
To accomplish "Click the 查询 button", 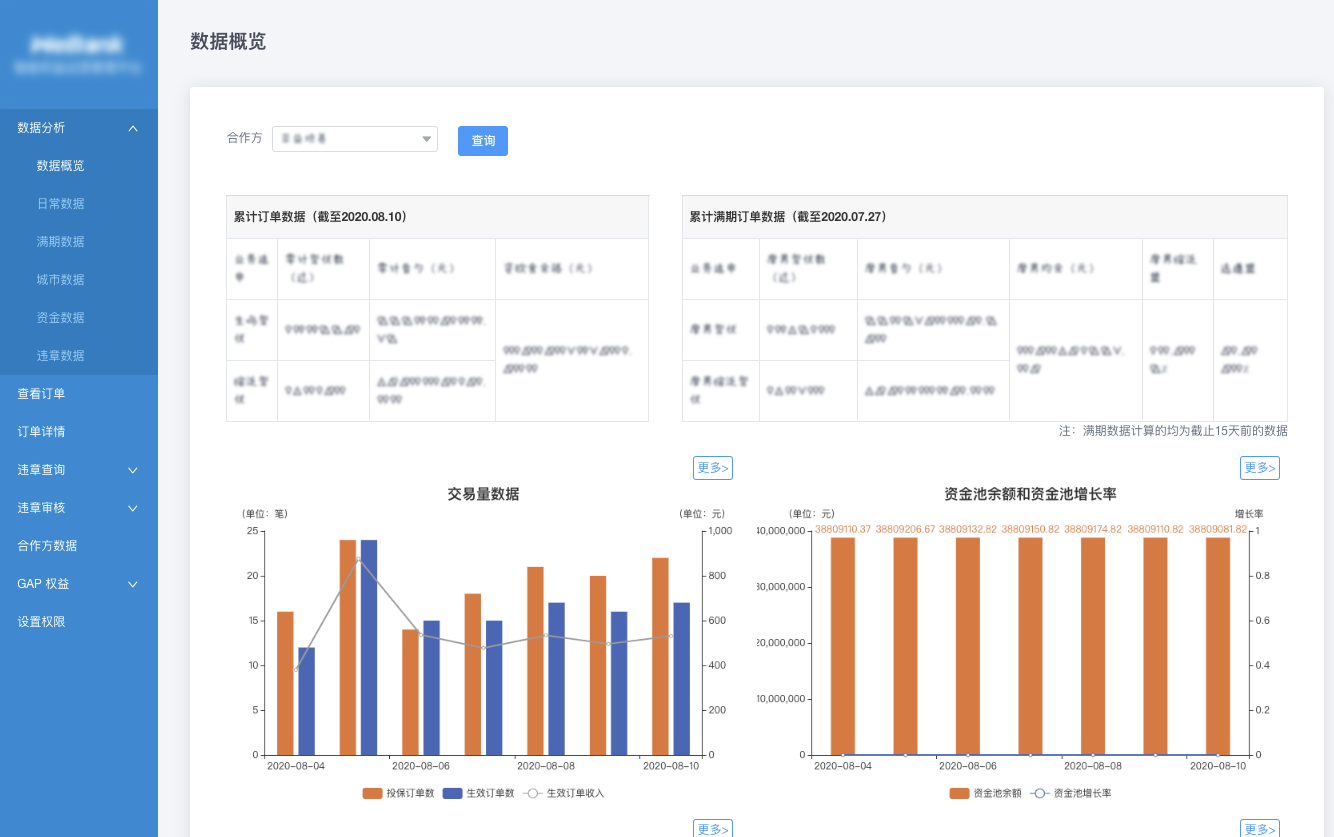I will point(483,141).
